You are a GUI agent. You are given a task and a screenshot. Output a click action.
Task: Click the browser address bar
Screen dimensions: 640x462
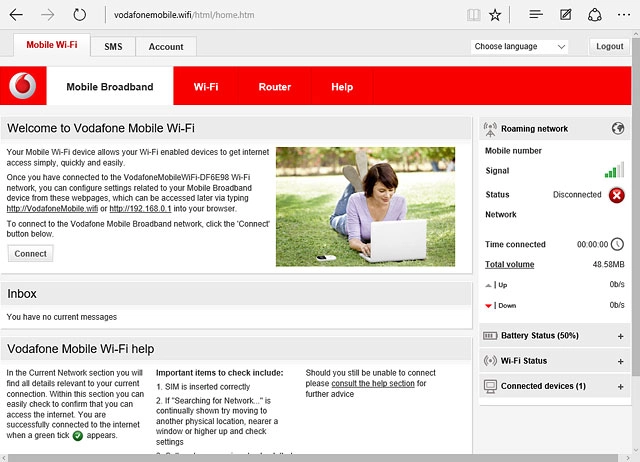[280, 15]
